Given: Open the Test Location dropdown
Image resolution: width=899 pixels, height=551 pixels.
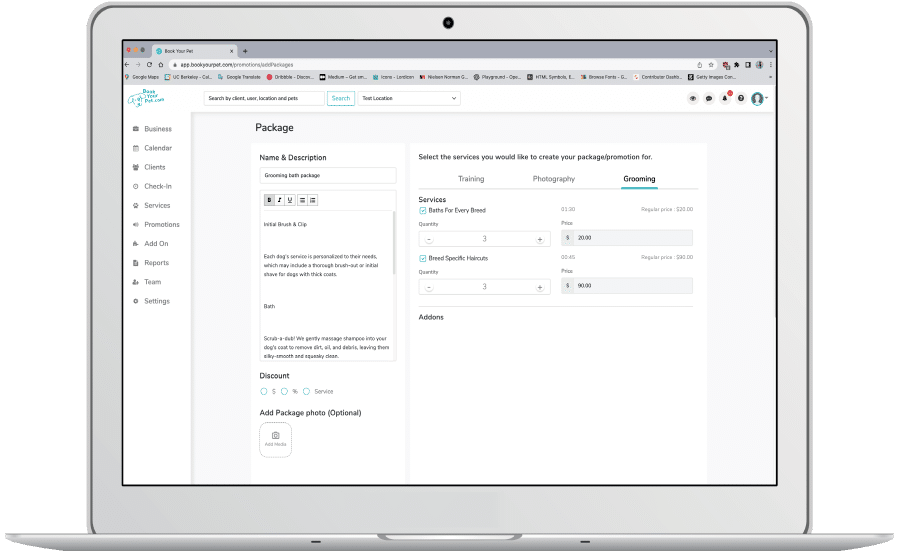Looking at the screenshot, I should pos(409,99).
